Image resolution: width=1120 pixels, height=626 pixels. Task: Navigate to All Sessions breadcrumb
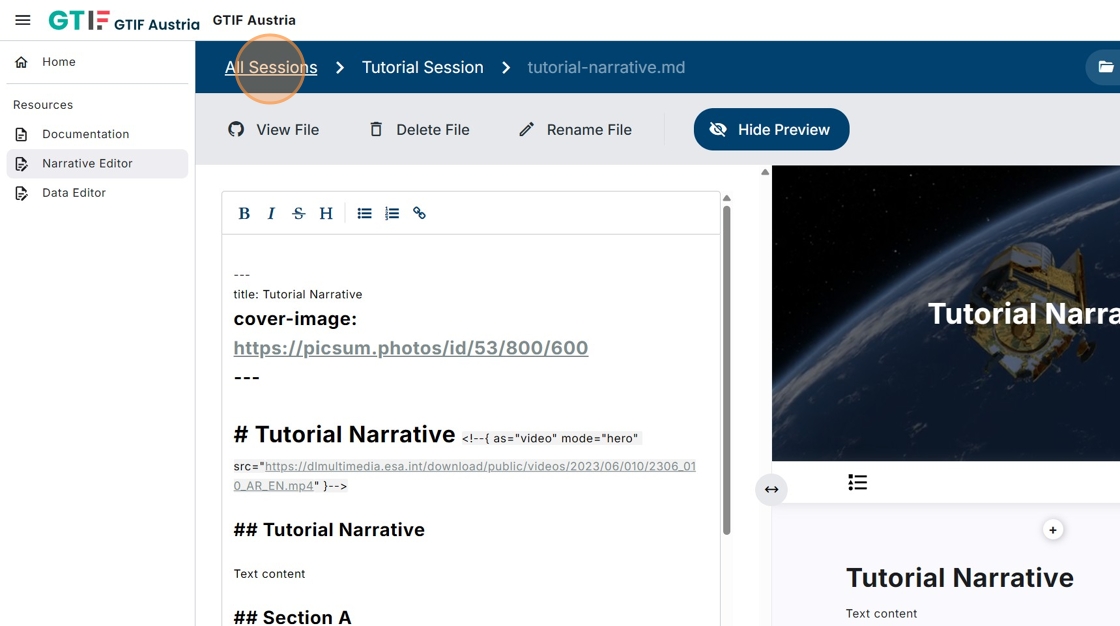271,67
